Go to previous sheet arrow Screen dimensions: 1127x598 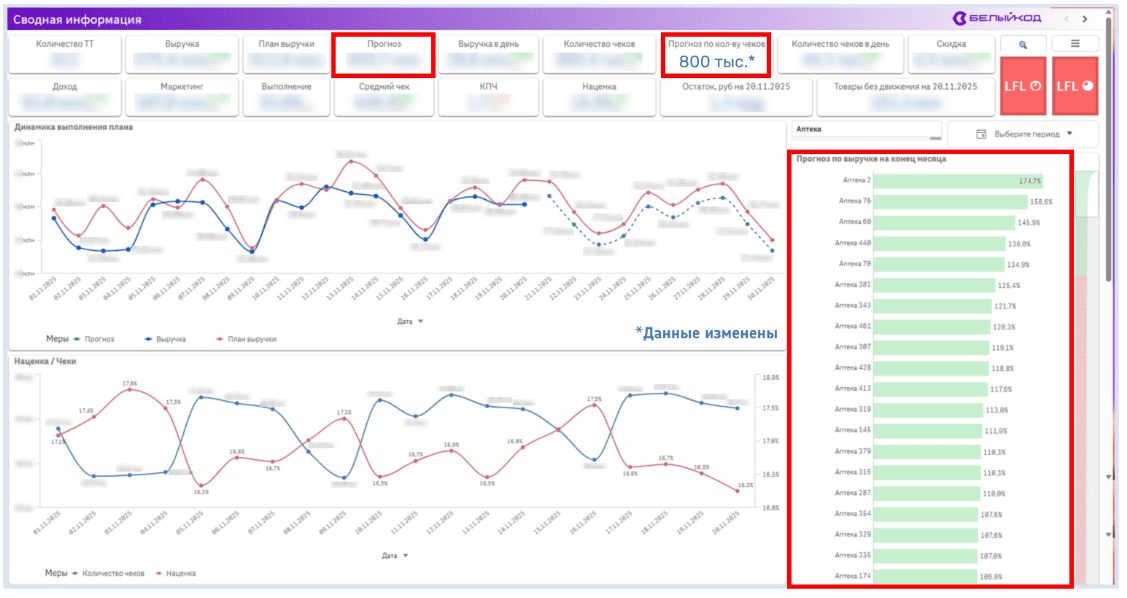1066,19
